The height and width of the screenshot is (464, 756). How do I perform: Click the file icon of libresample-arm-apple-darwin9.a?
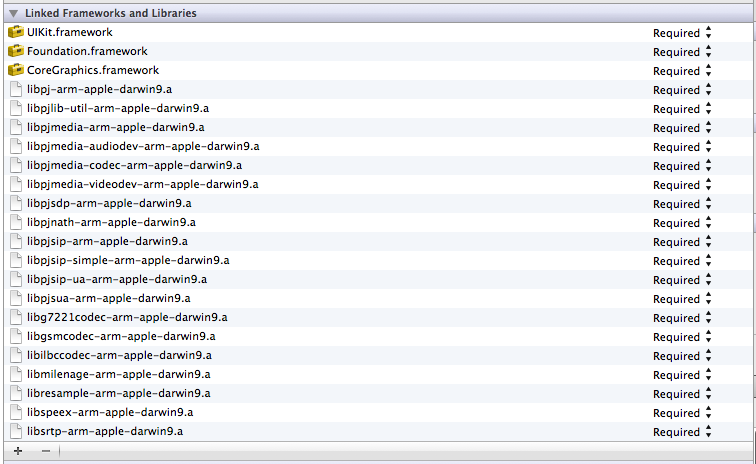(16, 393)
